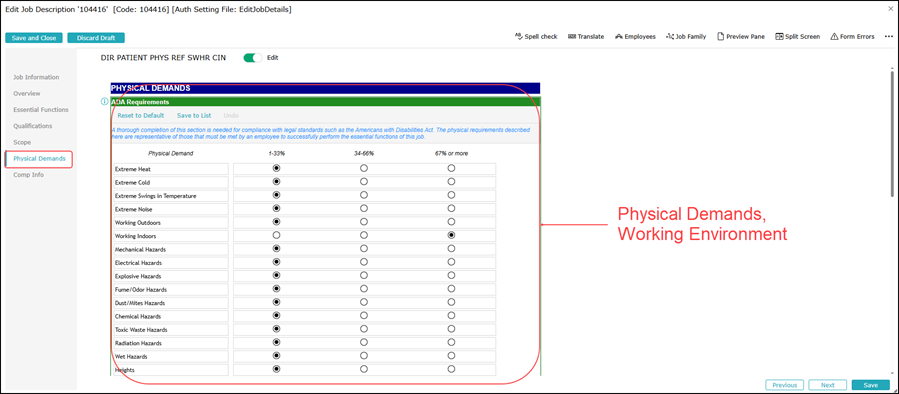The image size is (899, 394).
Task: Click Reset to Default link
Action: tap(140, 115)
